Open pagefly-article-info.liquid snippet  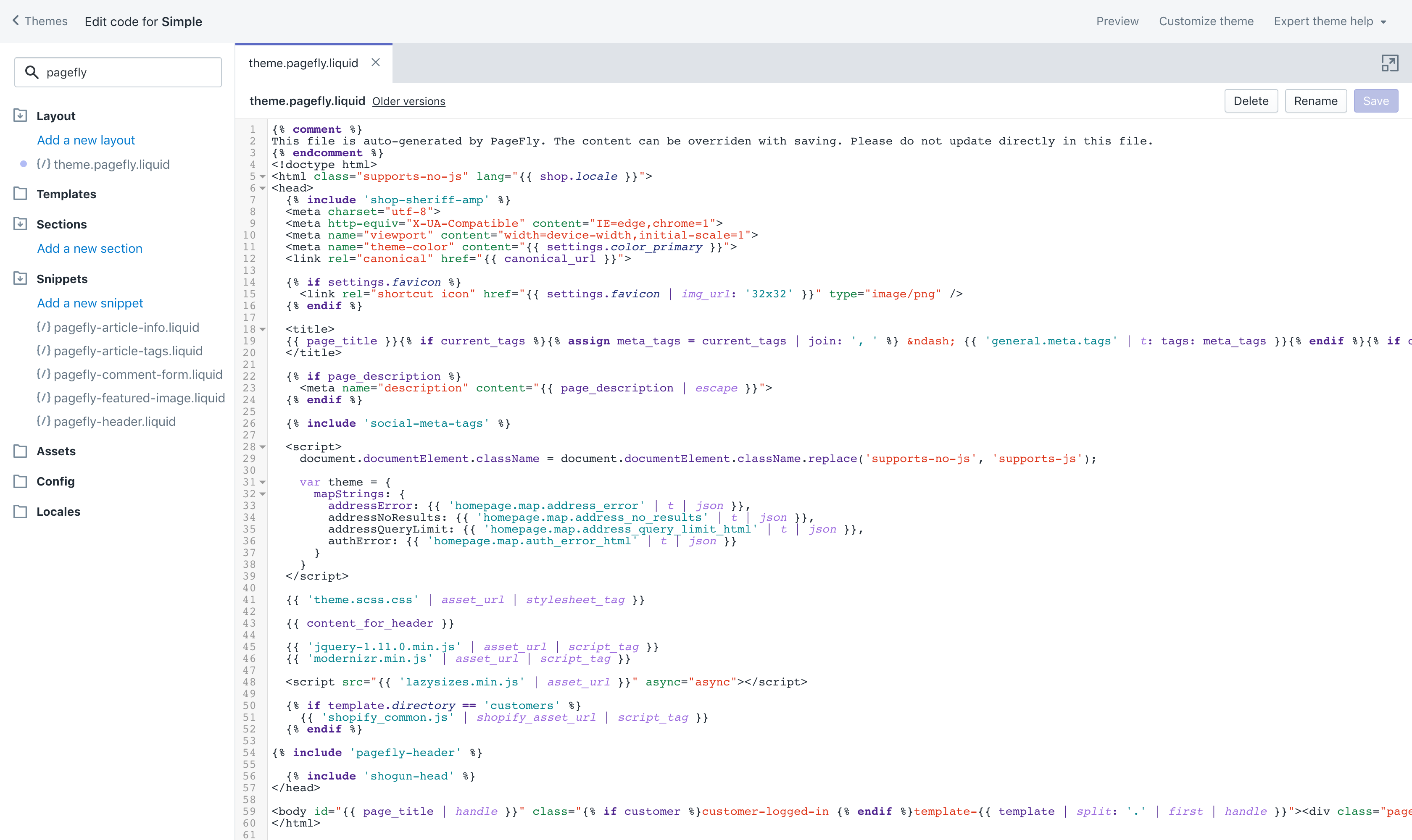tap(126, 327)
